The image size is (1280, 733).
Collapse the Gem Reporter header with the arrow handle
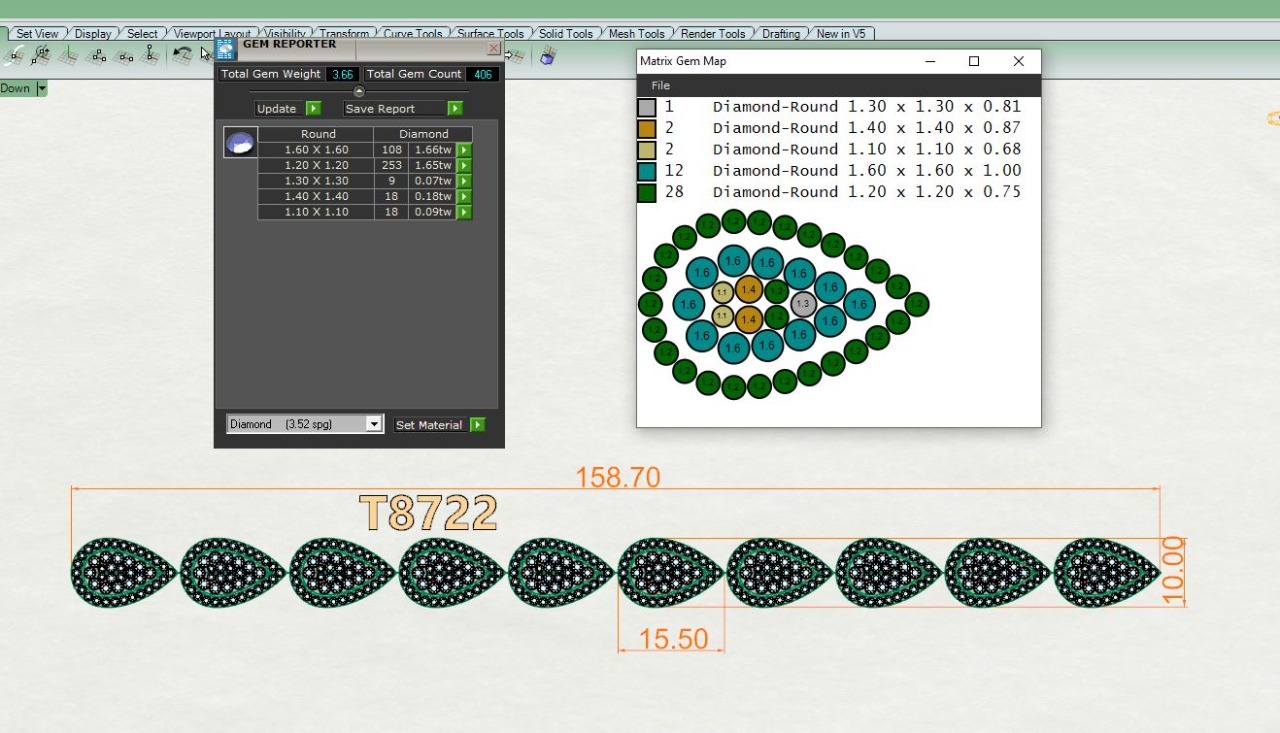pos(360,91)
